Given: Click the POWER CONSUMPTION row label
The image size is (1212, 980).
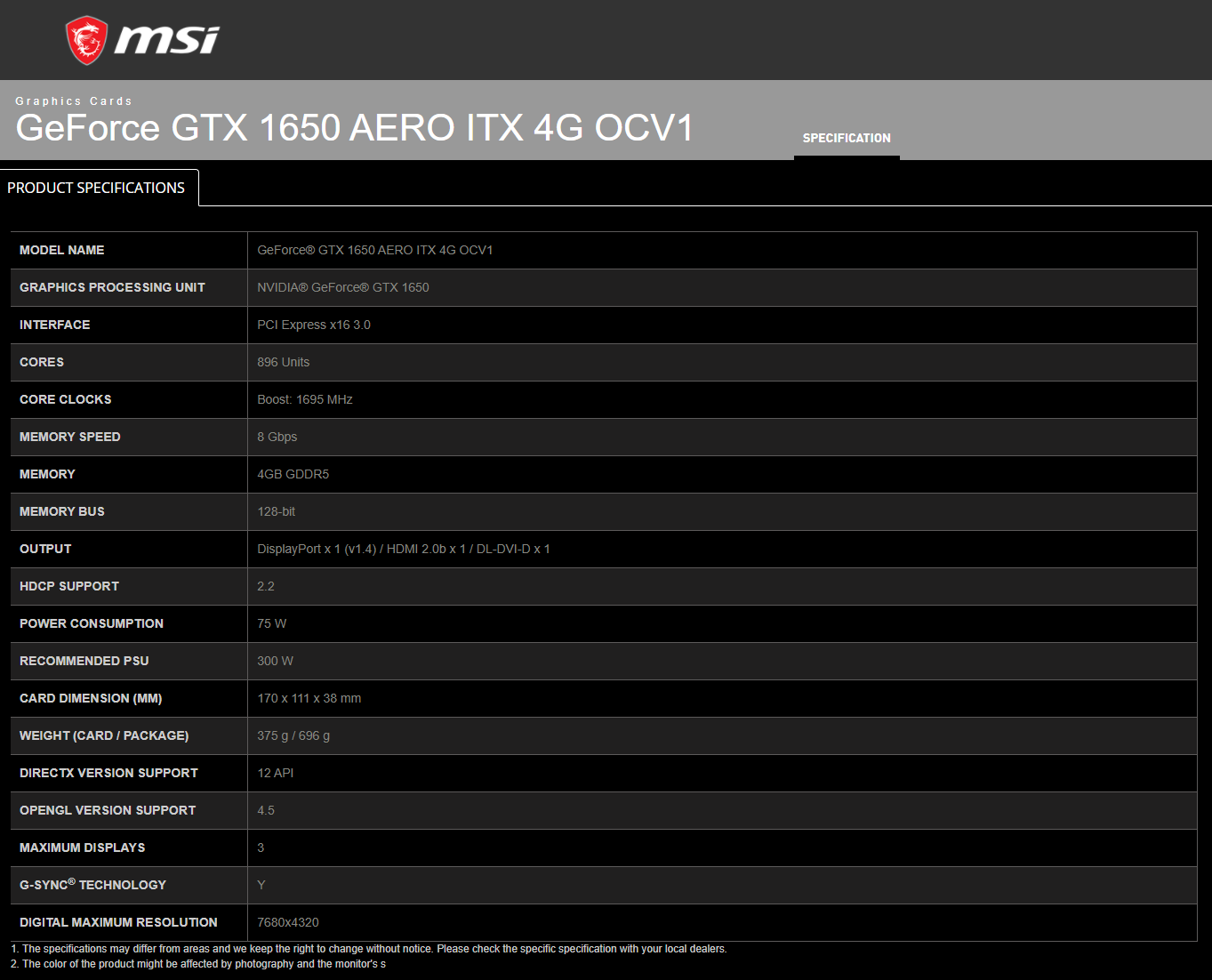Looking at the screenshot, I should pyautogui.click(x=92, y=623).
